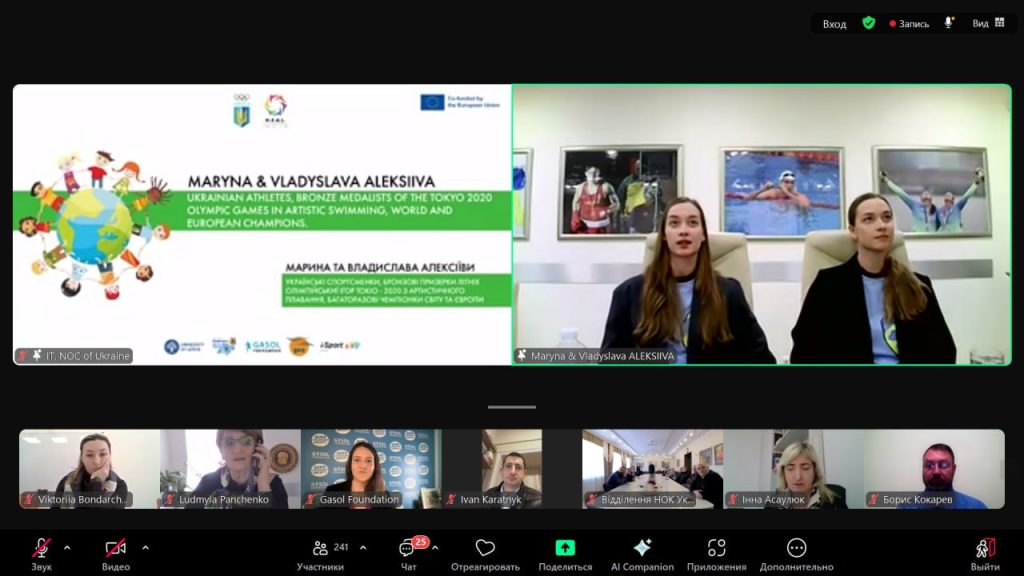Click the Вход sign-in button
The height and width of the screenshot is (576, 1024).
834,24
